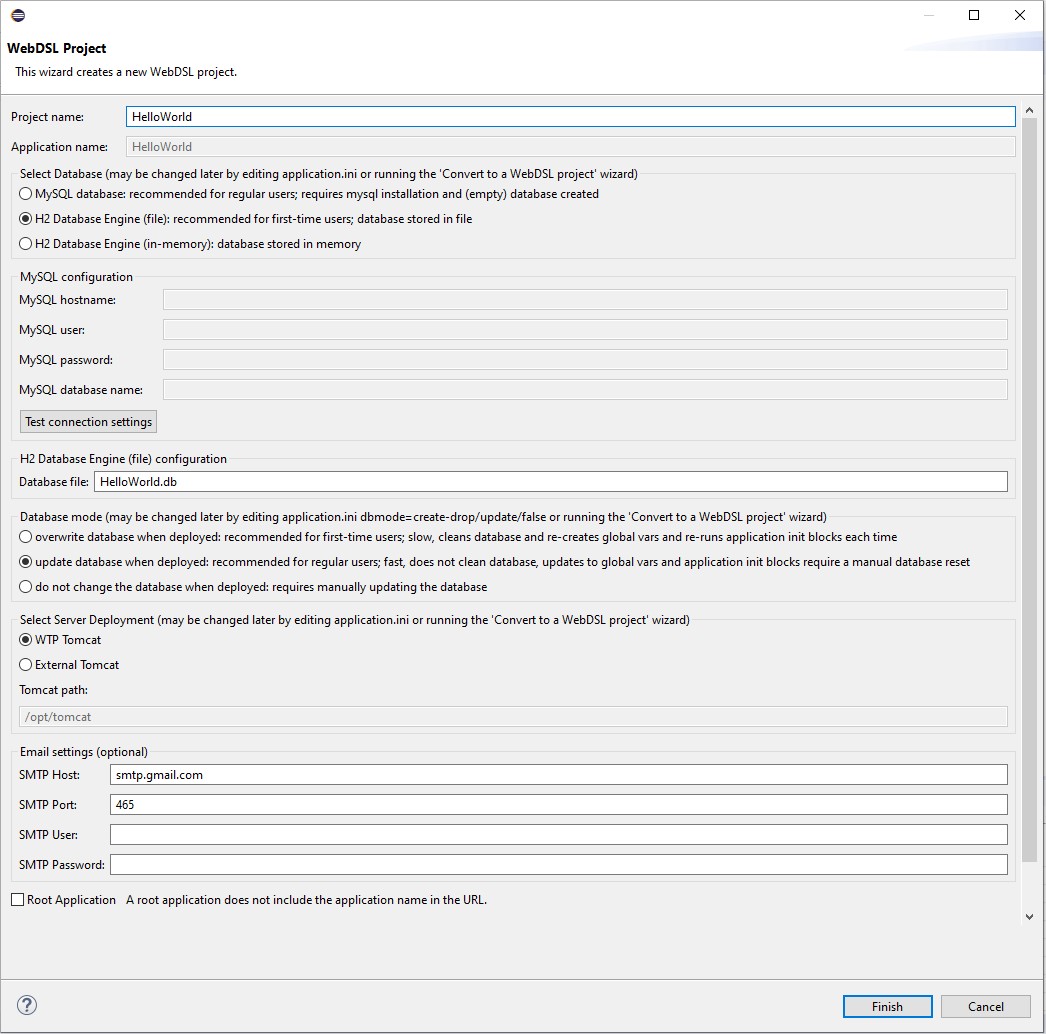Image resolution: width=1046 pixels, height=1034 pixels.
Task: Focus the Project name field
Action: (x=570, y=117)
